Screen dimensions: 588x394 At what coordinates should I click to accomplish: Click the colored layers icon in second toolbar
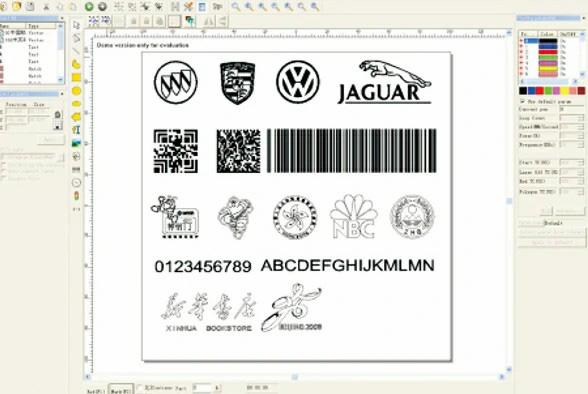pyautogui.click(x=190, y=21)
